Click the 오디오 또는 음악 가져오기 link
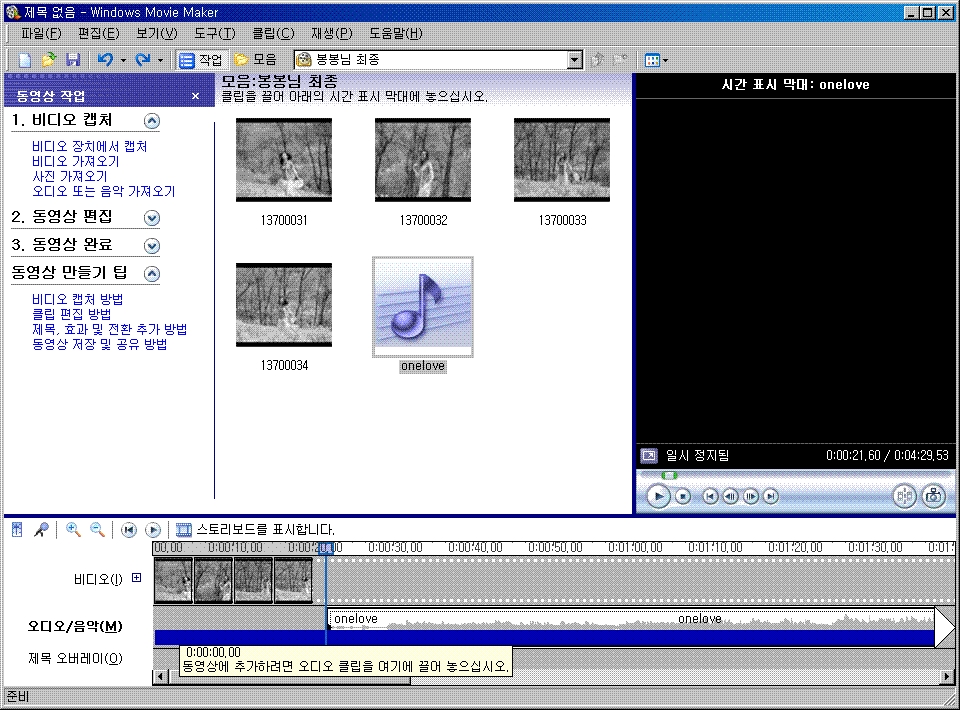Viewport: 960px width, 710px height. point(103,192)
